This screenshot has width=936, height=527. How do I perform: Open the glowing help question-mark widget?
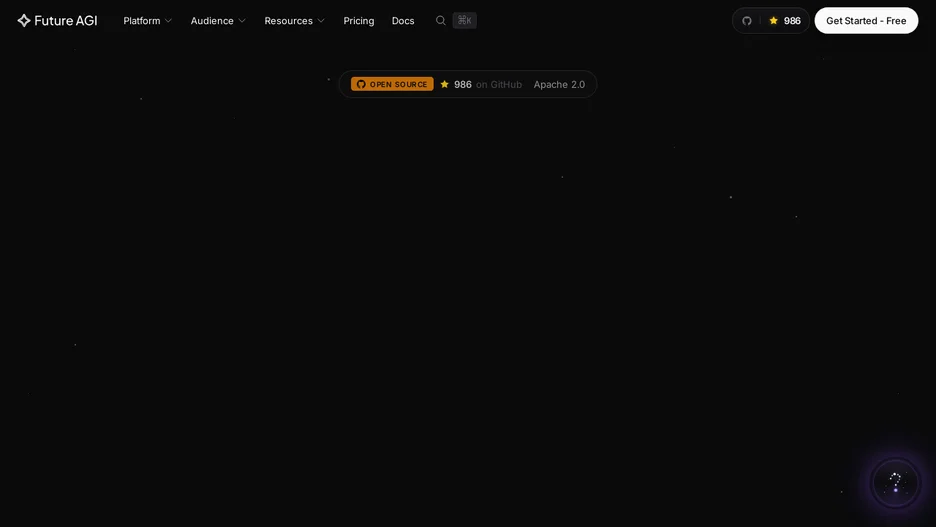point(895,482)
